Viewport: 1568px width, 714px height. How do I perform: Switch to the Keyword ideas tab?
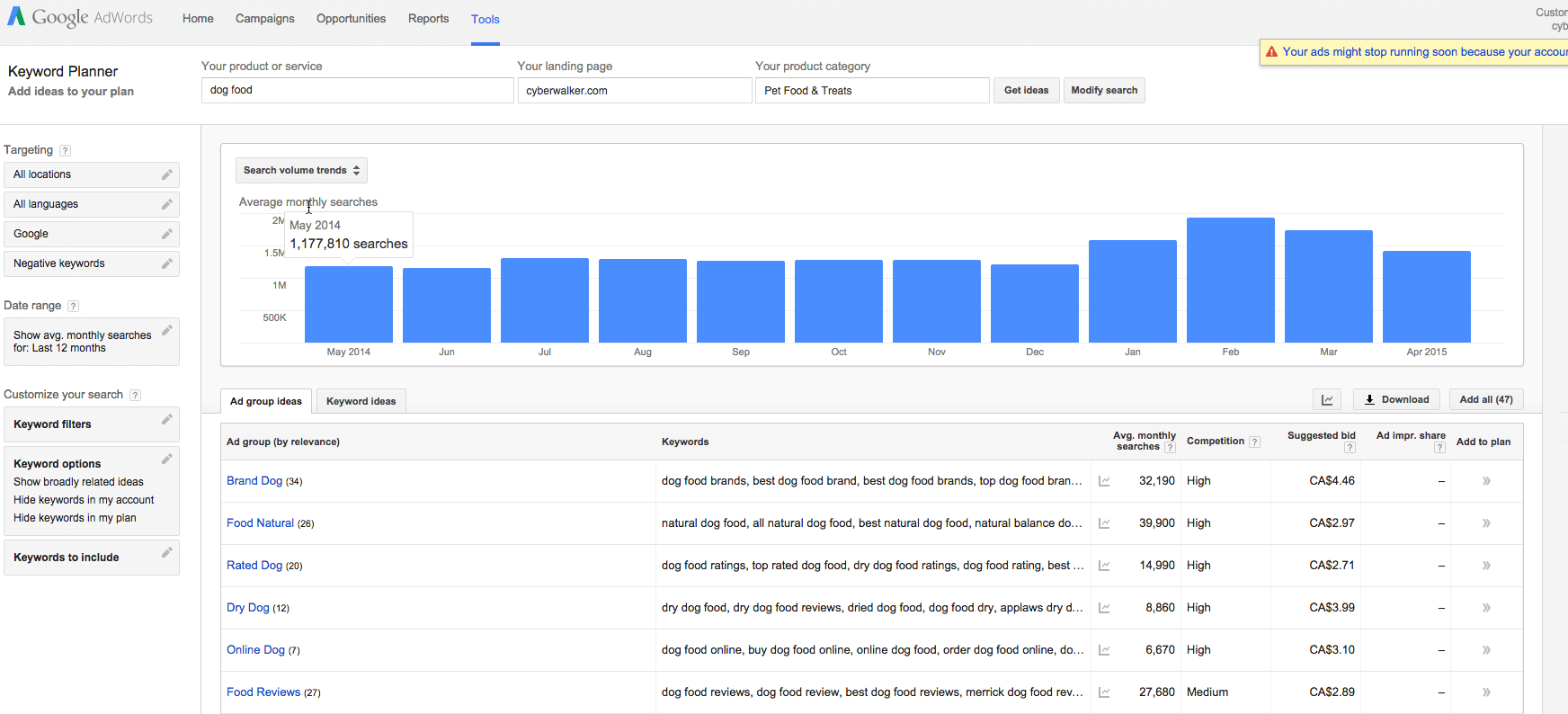[361, 401]
